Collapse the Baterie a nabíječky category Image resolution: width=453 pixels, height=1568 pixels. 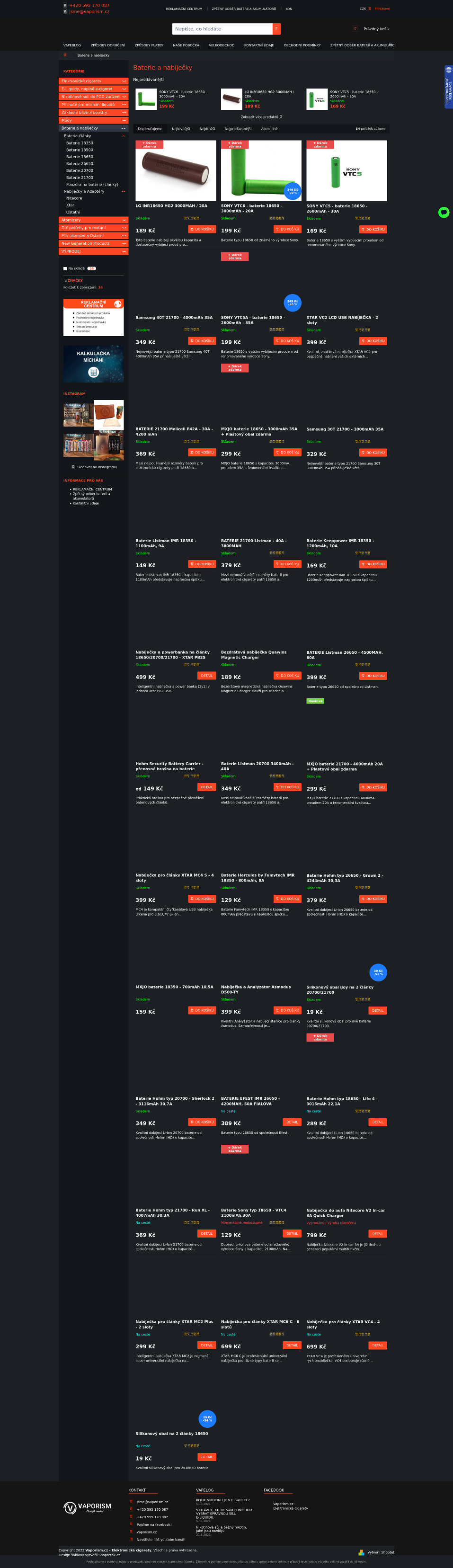[x=124, y=128]
